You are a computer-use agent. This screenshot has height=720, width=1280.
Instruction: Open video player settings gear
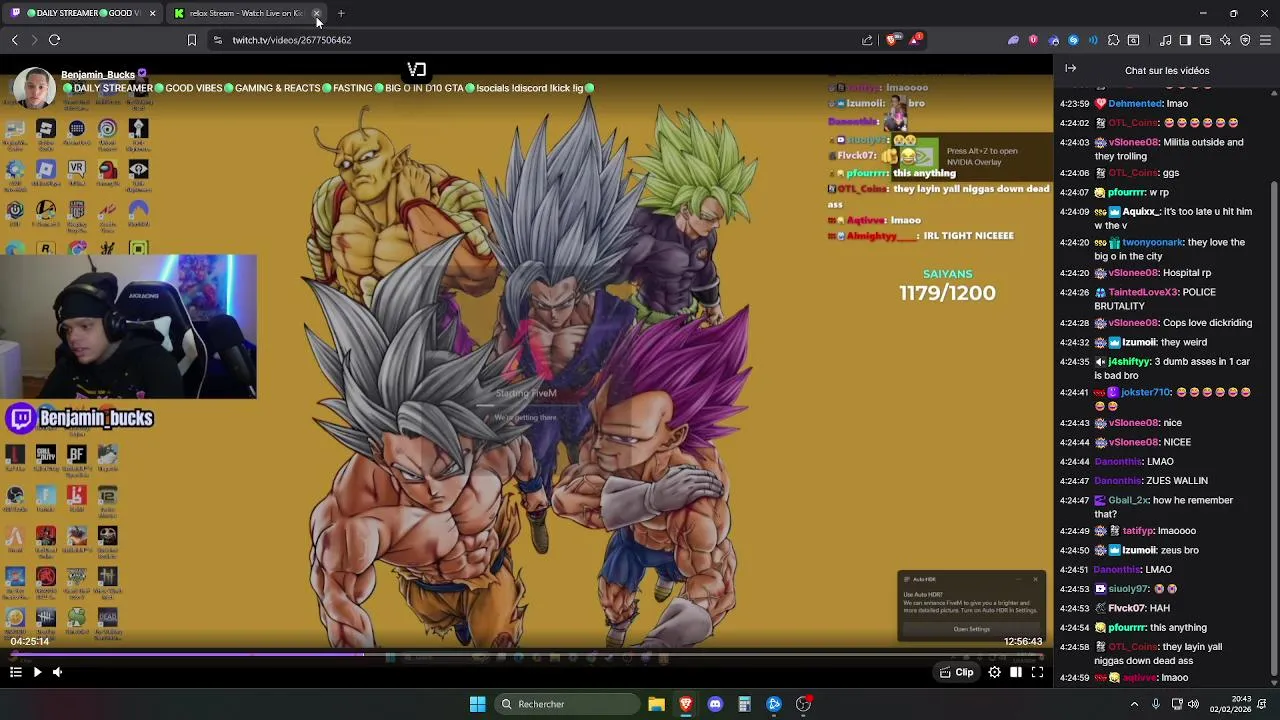tap(995, 673)
